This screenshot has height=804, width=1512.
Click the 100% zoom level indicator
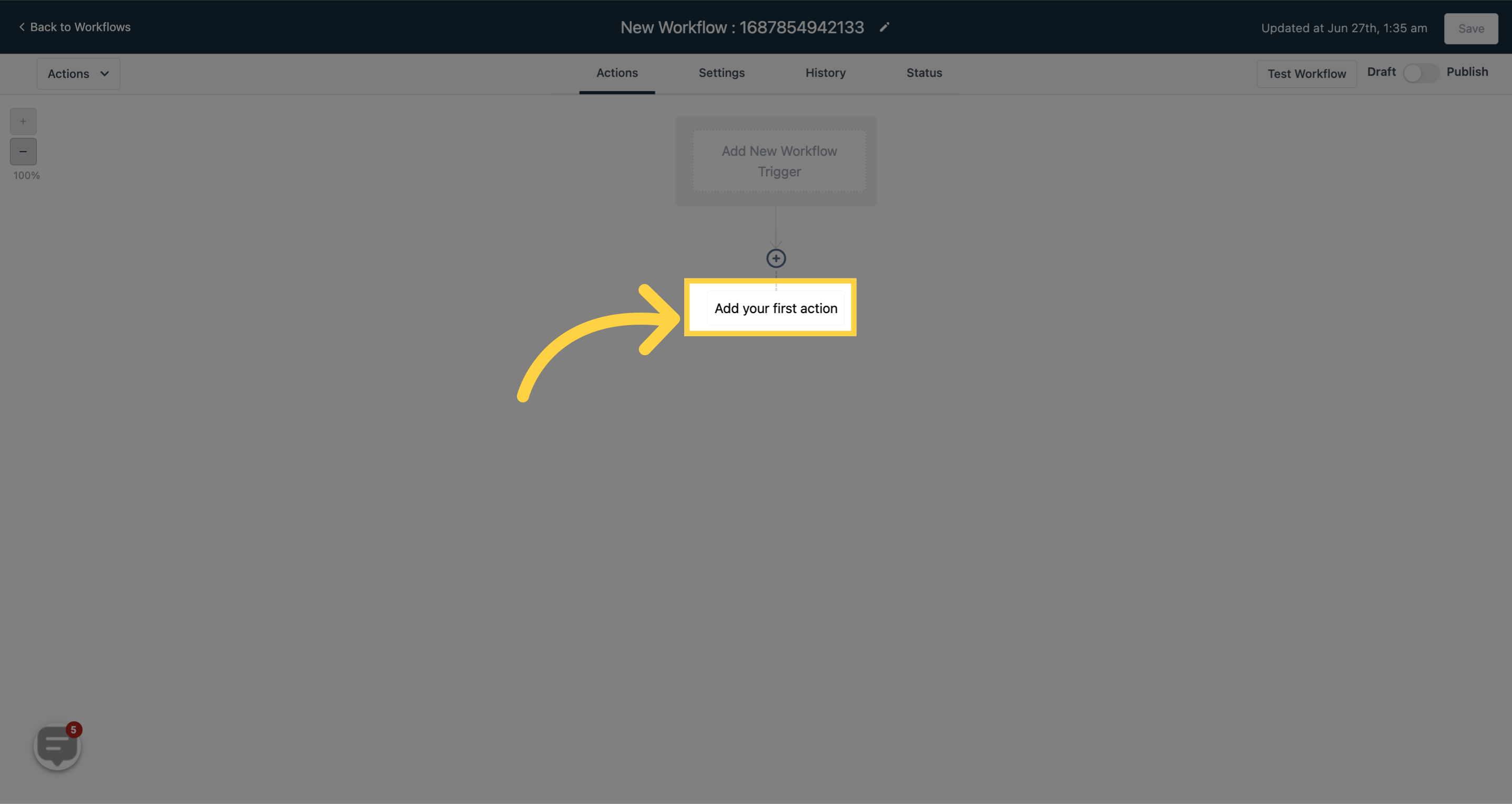[27, 176]
